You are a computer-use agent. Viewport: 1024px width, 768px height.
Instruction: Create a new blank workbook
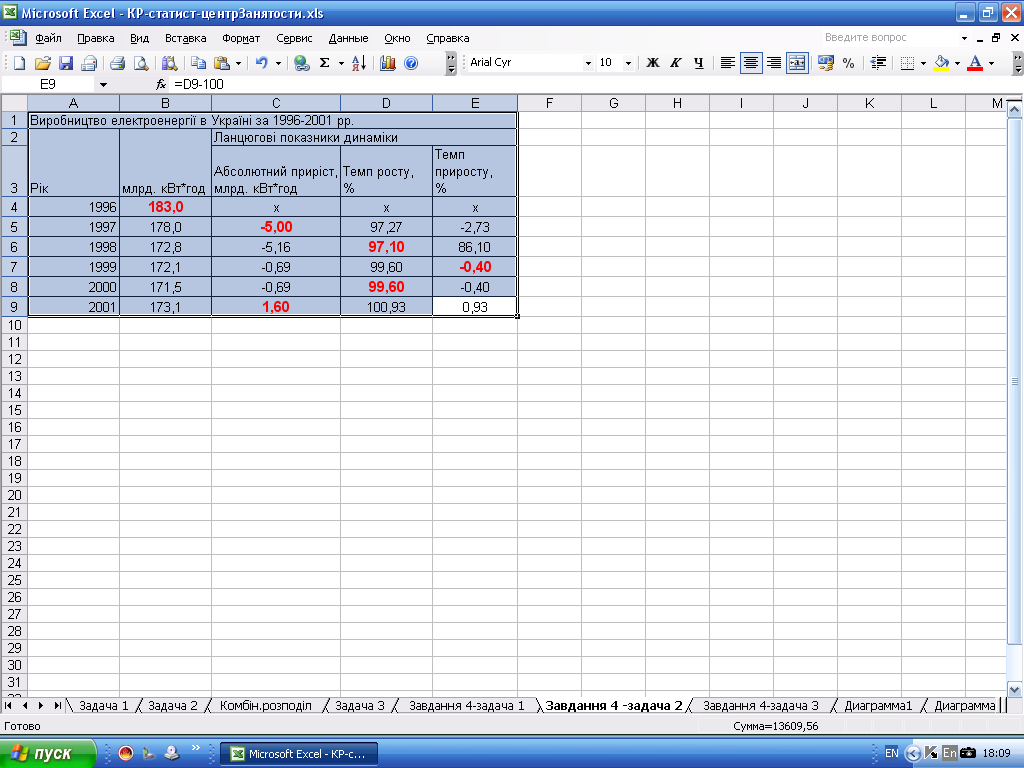[20, 63]
